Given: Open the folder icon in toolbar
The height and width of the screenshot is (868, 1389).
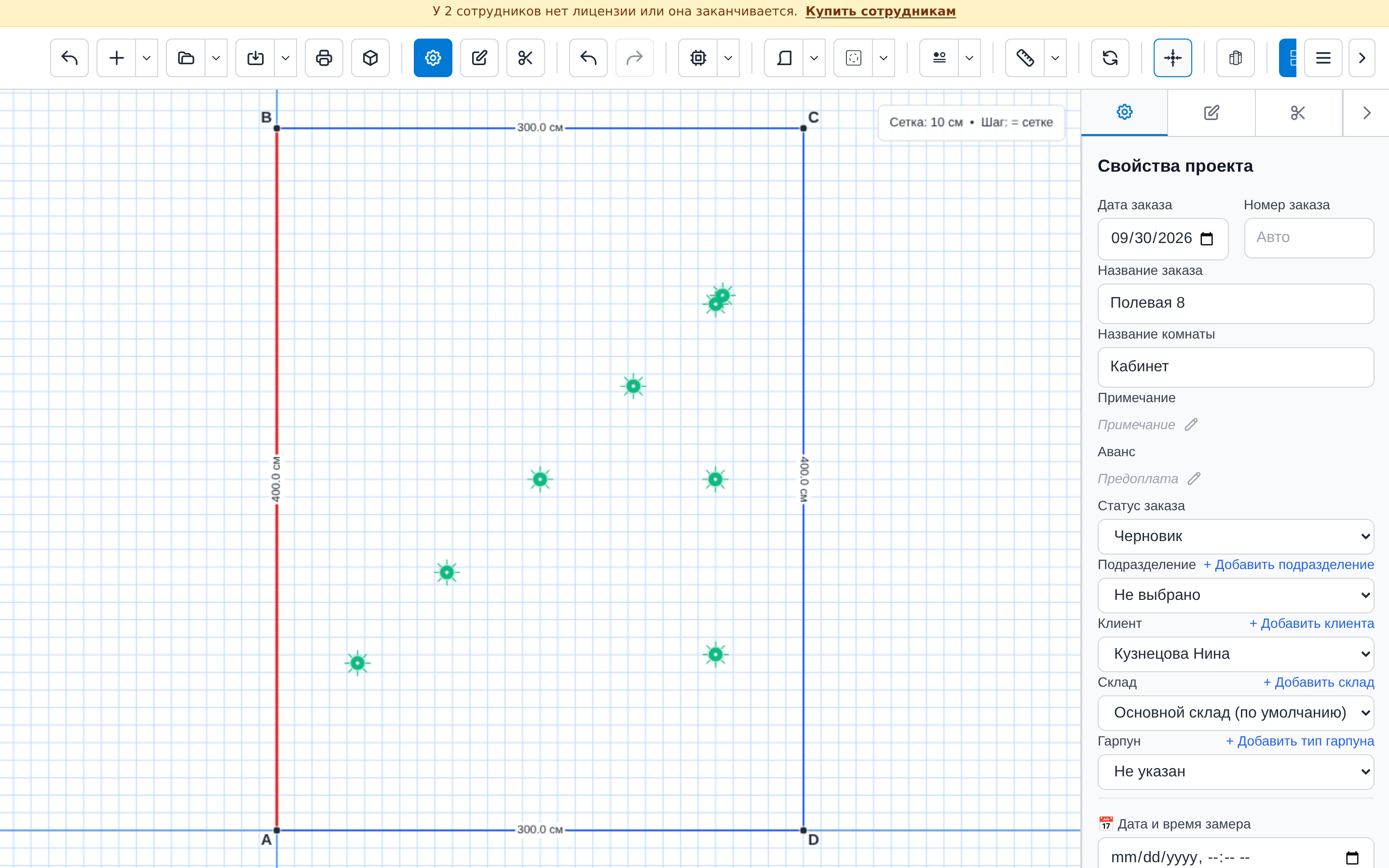Looking at the screenshot, I should (x=186, y=58).
